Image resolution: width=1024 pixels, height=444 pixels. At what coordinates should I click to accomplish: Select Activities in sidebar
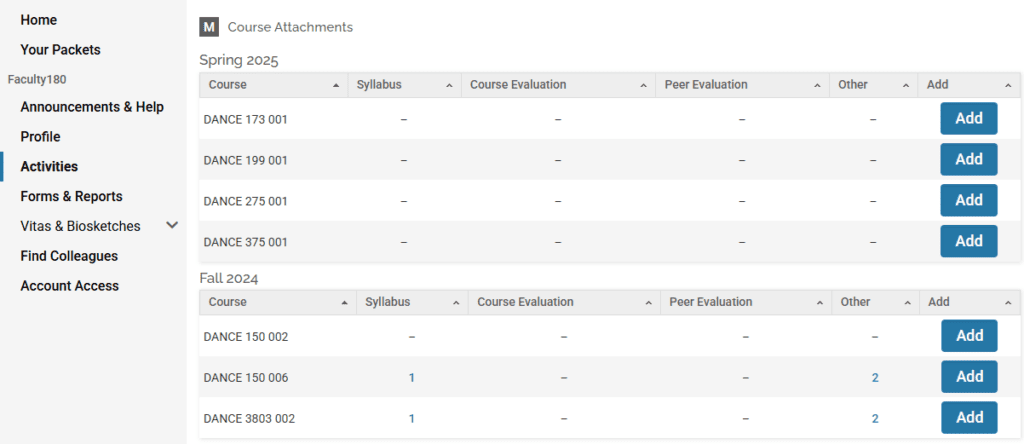49,166
